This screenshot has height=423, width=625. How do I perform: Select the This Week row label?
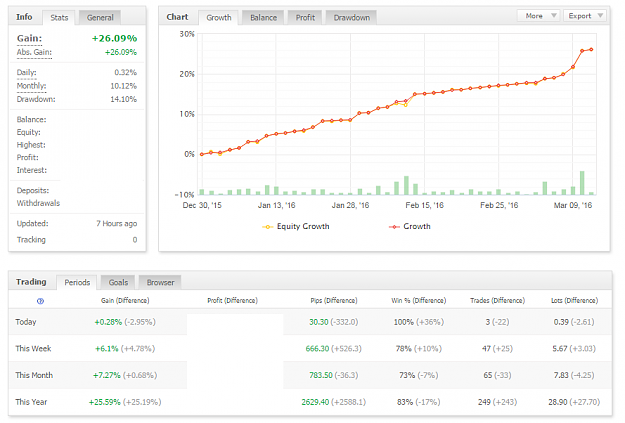(x=33, y=349)
